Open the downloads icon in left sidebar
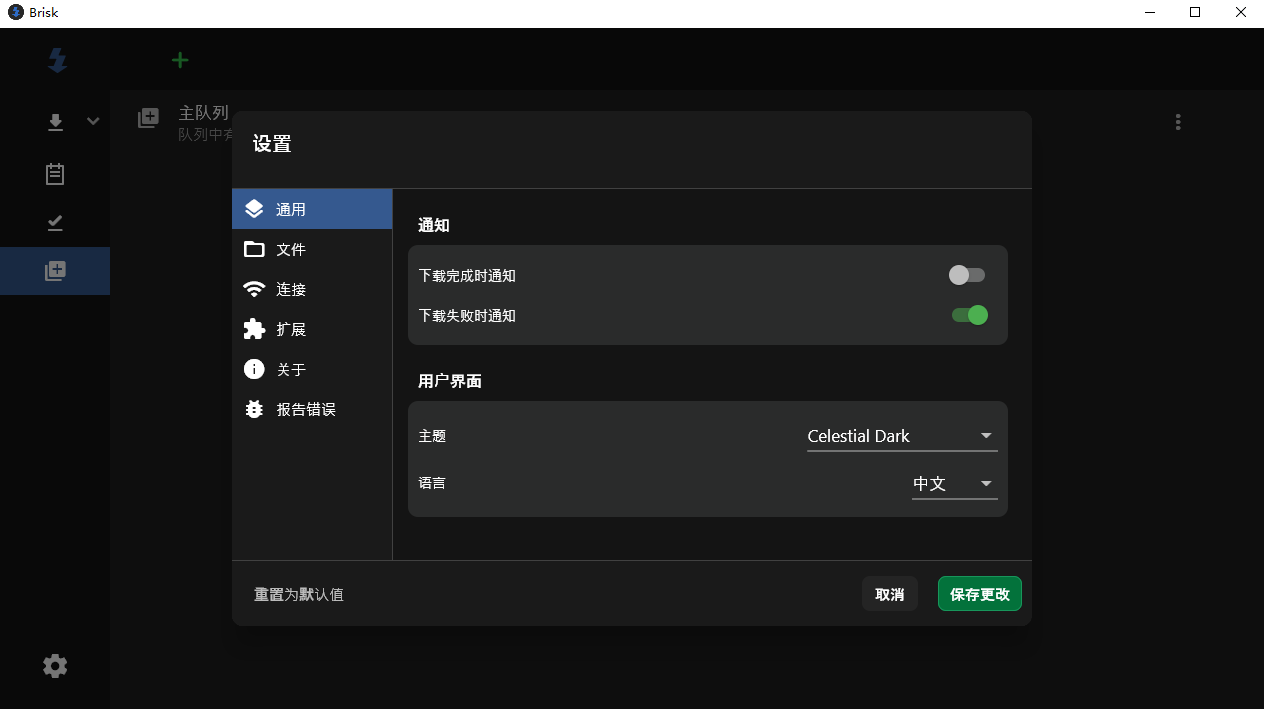 (x=56, y=122)
